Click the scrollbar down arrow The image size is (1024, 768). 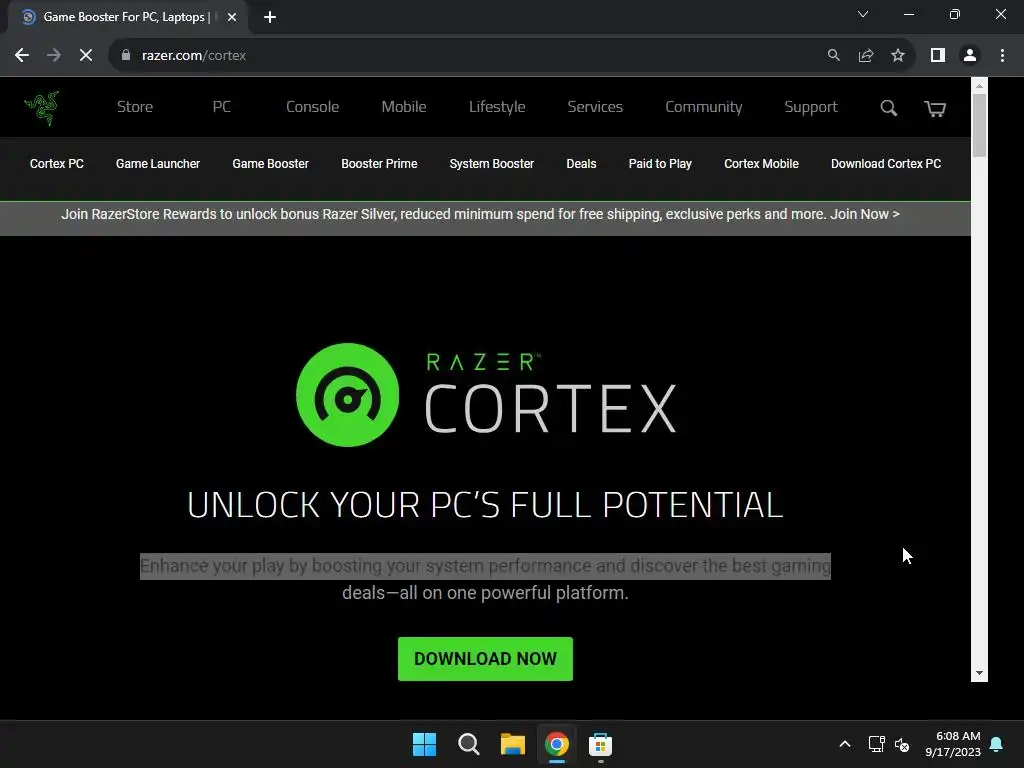tap(979, 673)
